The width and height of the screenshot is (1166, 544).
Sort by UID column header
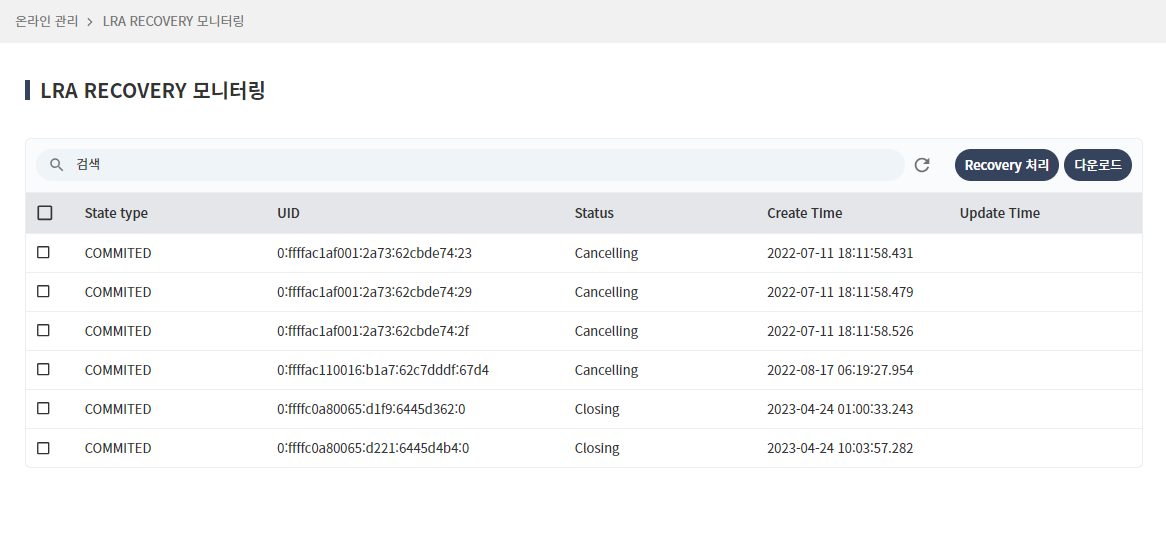[288, 213]
